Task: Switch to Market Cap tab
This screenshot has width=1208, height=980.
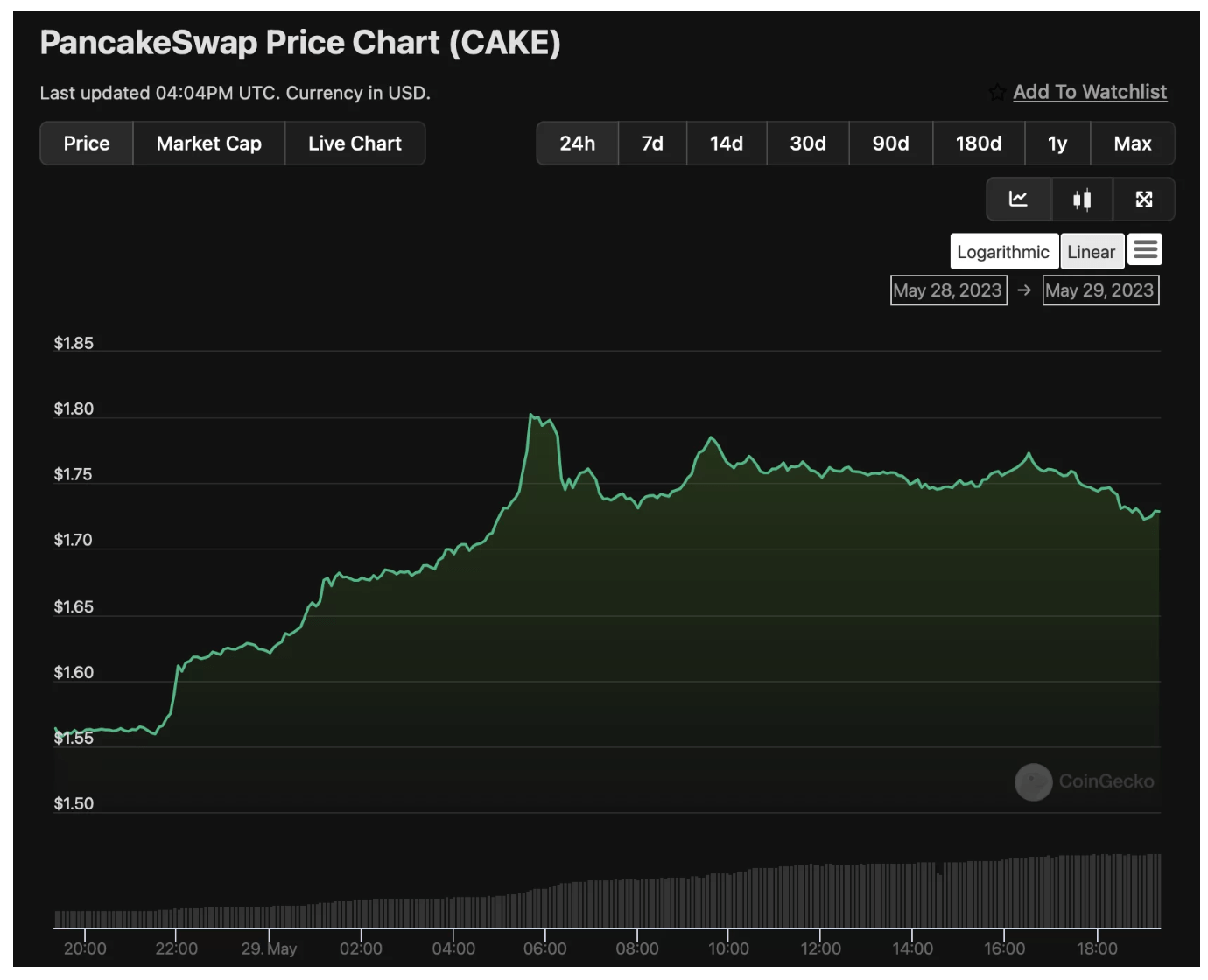Action: coord(209,143)
